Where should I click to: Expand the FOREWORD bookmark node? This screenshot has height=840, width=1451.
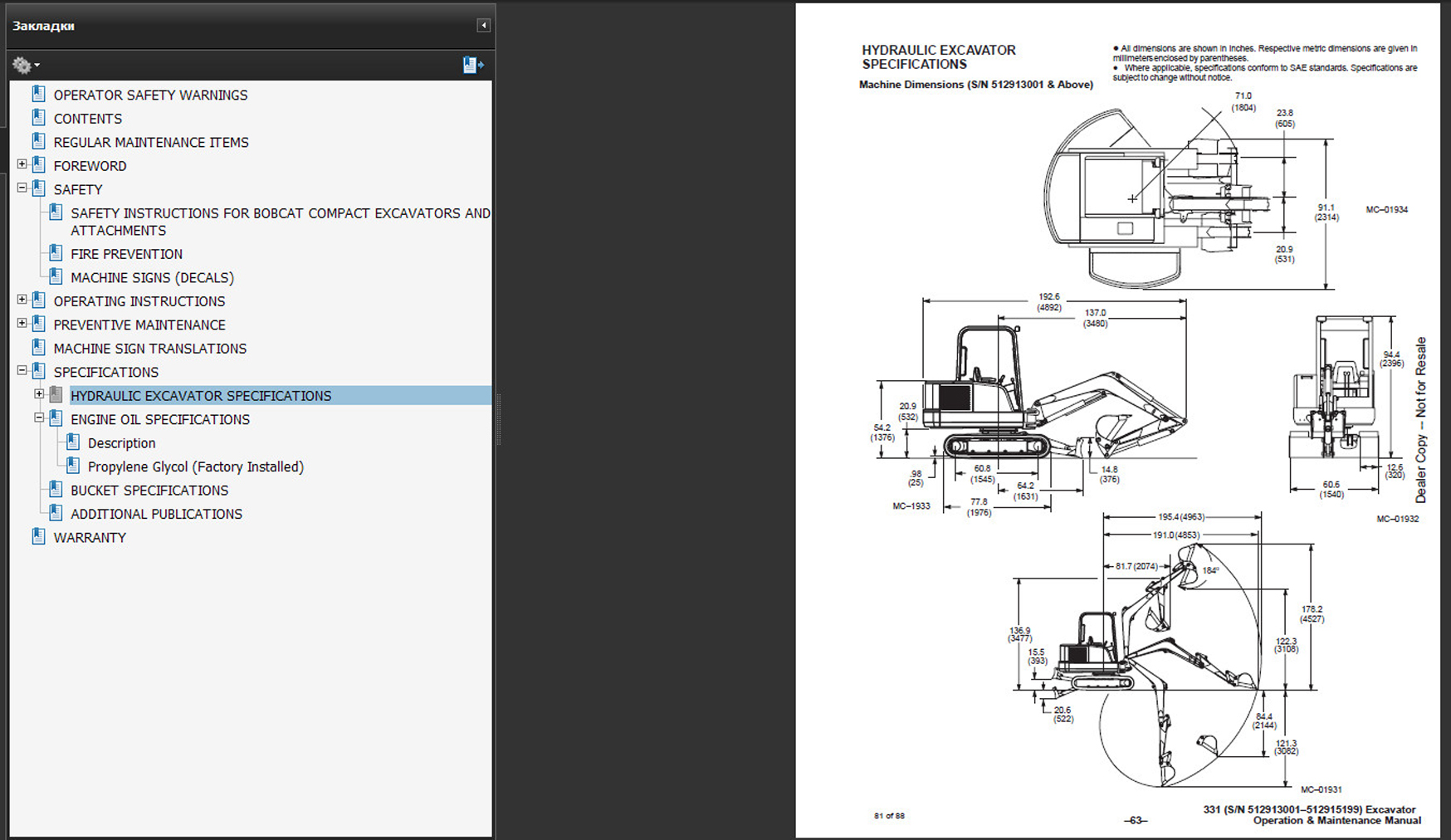pyautogui.click(x=22, y=164)
